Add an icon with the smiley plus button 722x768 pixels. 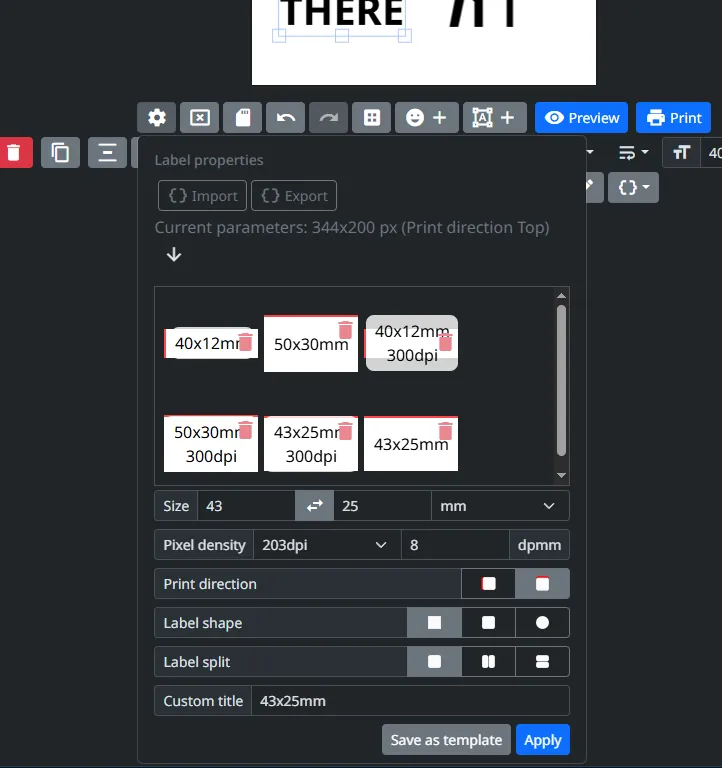coord(427,118)
